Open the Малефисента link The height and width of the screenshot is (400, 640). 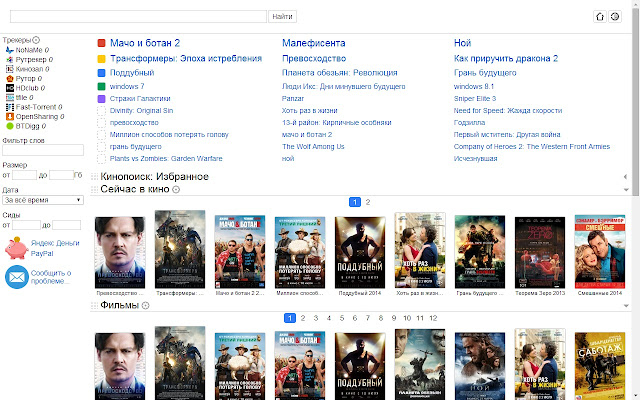coord(313,43)
